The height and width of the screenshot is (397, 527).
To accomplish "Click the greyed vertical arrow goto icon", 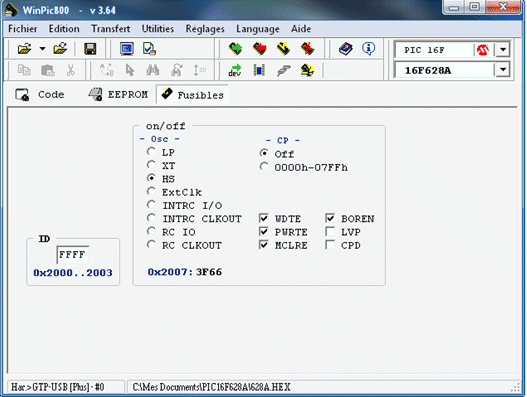I will pyautogui.click(x=199, y=70).
